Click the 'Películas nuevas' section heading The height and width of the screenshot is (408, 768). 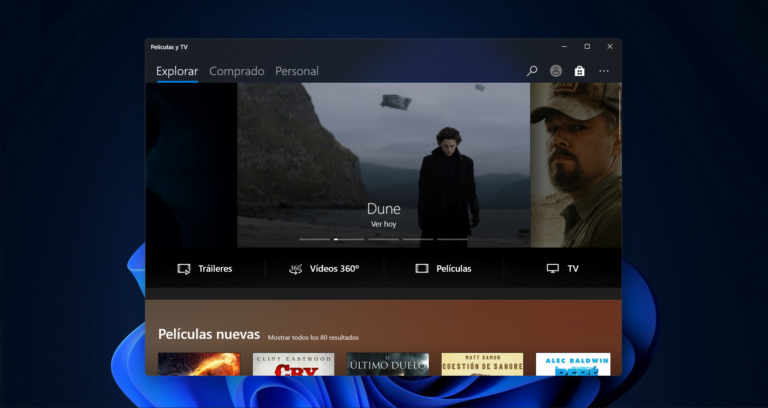click(x=209, y=335)
